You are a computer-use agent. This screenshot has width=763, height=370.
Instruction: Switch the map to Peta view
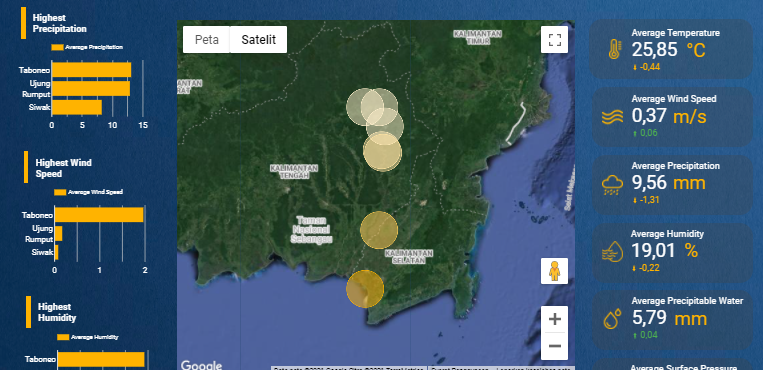pos(206,39)
